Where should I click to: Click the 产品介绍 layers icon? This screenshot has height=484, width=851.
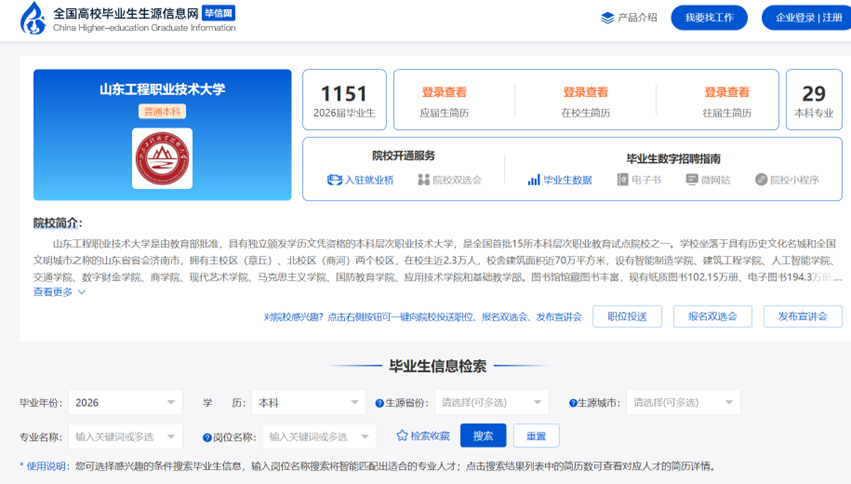[x=607, y=18]
